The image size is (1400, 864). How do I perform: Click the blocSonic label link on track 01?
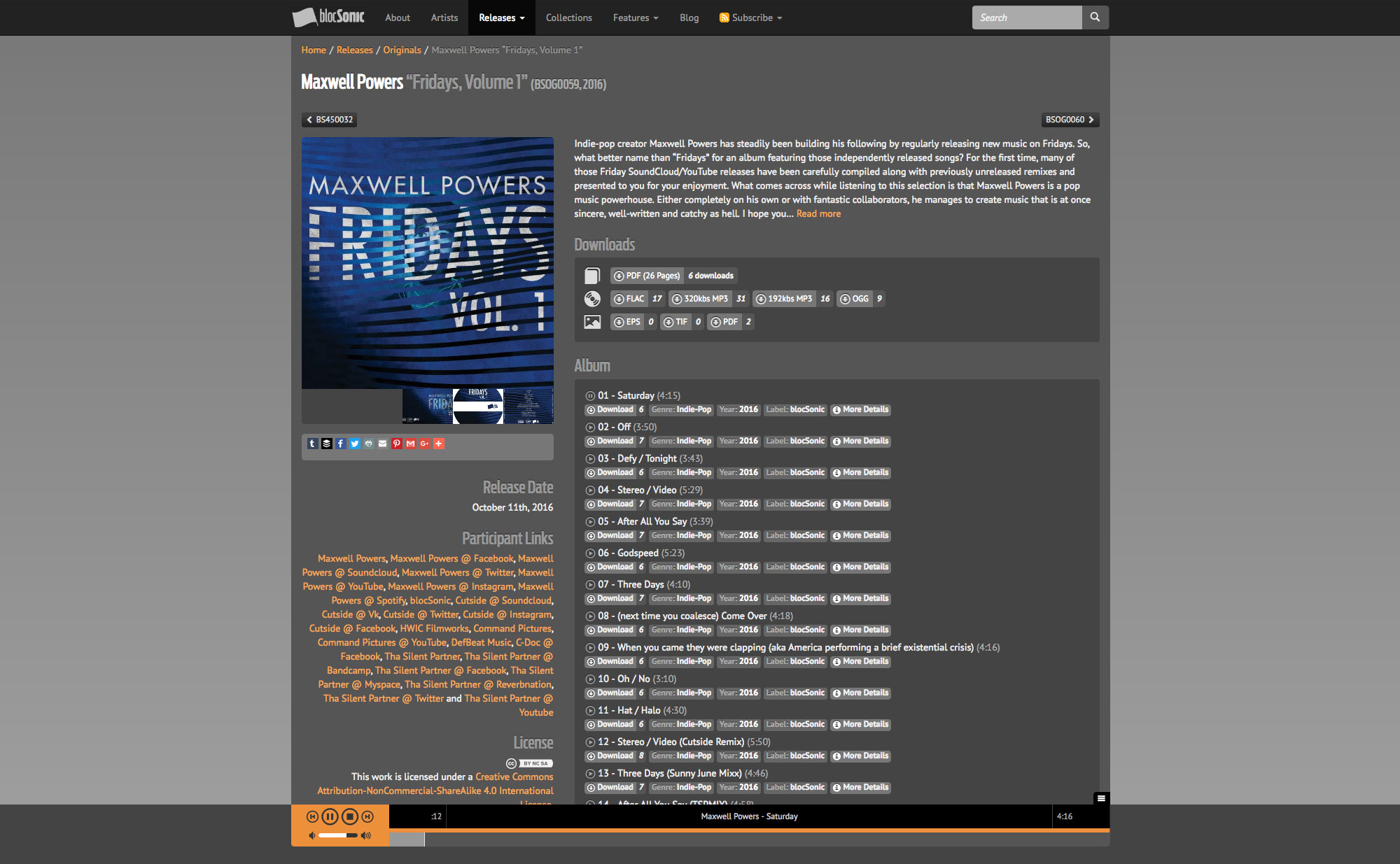806,409
